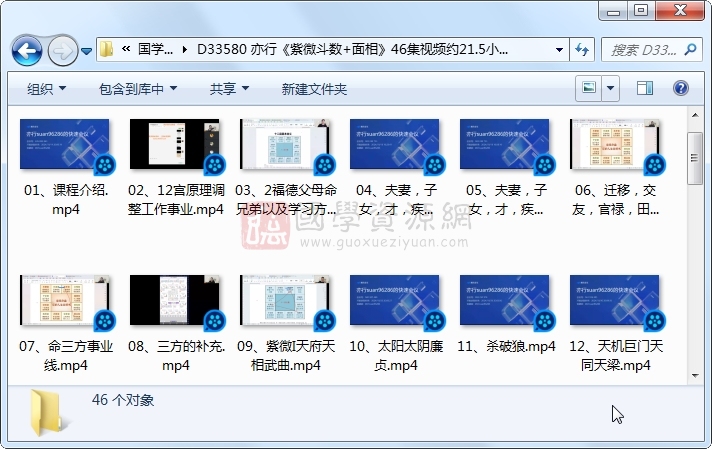The image size is (712, 449).
Task: Click the scrollbar down arrow
Action: (695, 375)
